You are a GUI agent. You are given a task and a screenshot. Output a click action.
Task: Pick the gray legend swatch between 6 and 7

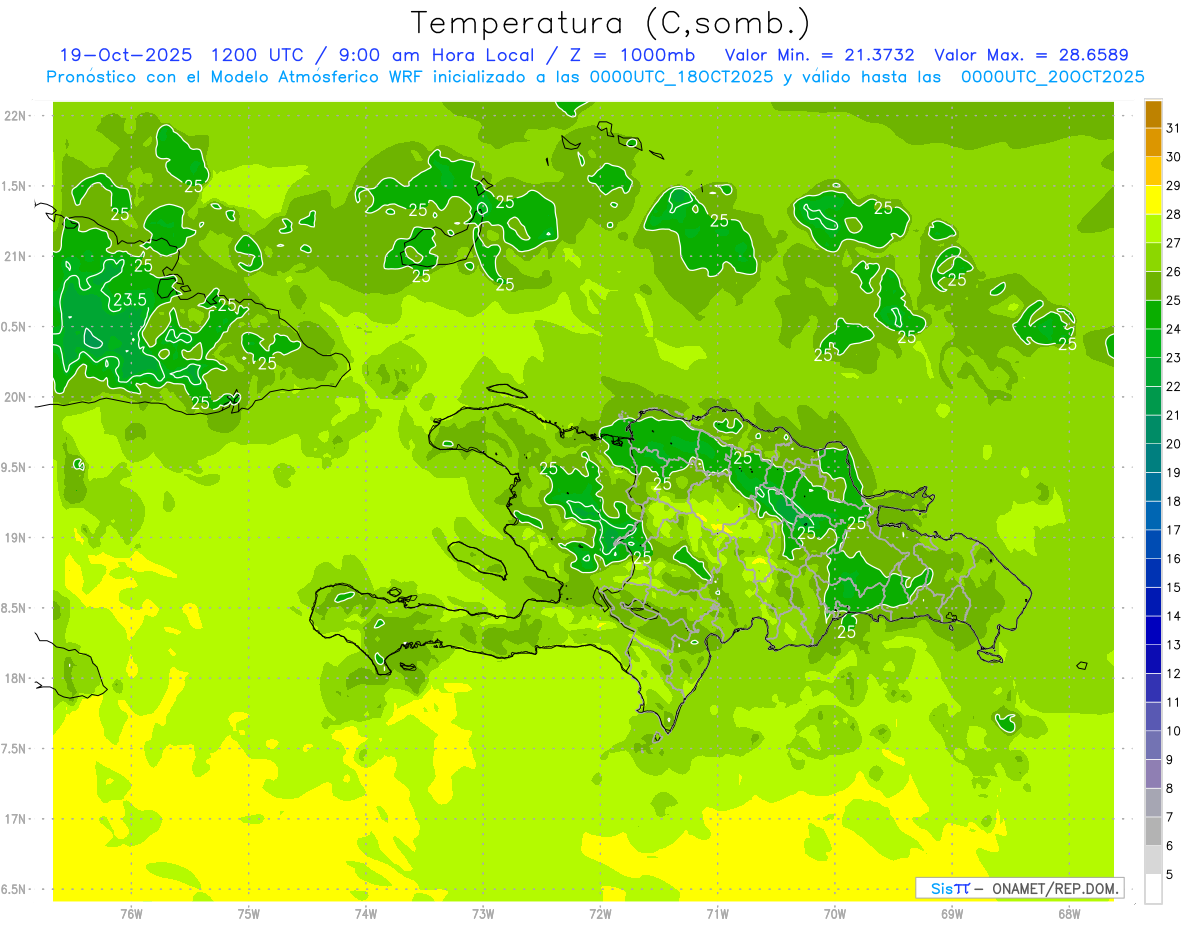[1154, 831]
